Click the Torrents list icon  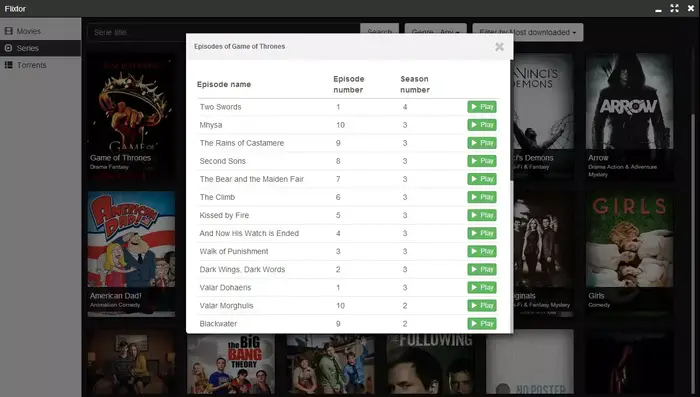tap(8, 65)
